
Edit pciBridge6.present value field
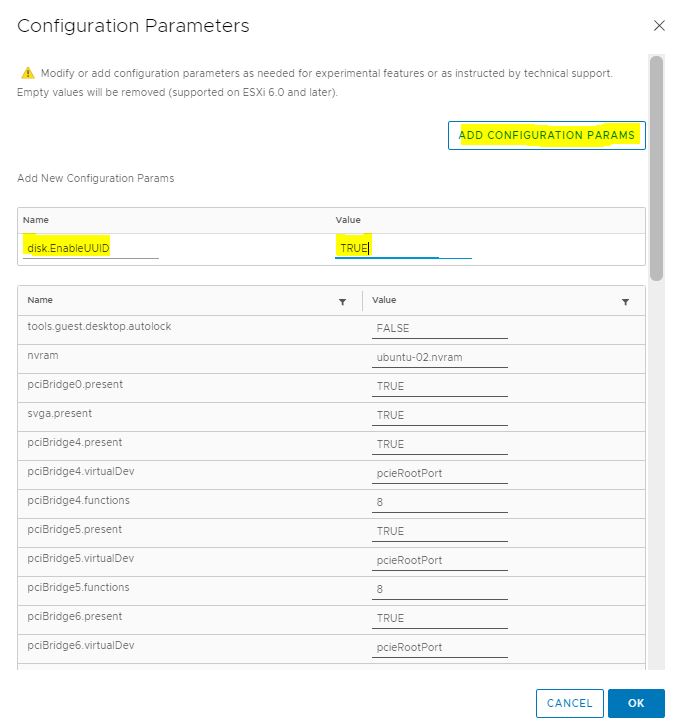(x=439, y=618)
